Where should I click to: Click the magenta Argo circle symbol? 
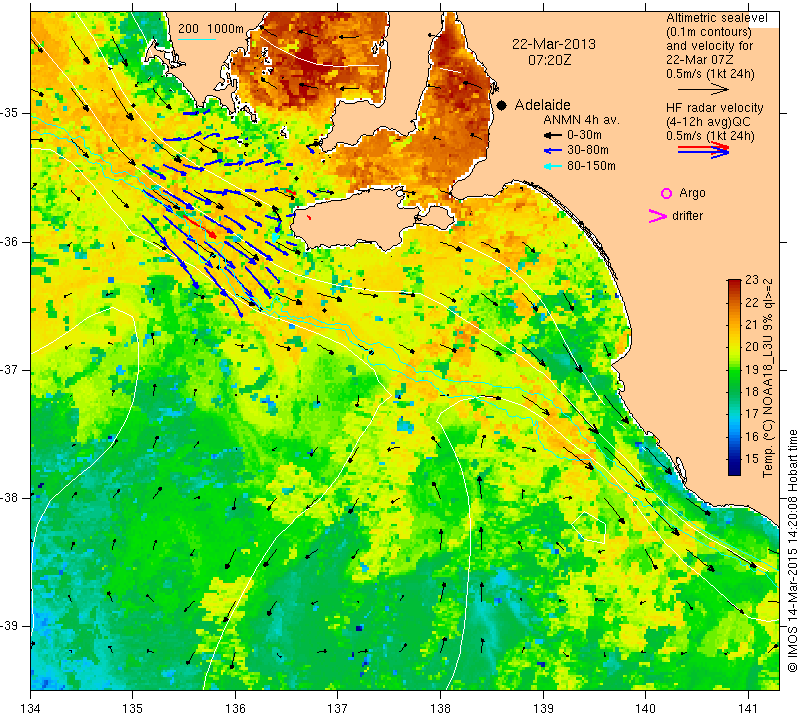point(666,193)
